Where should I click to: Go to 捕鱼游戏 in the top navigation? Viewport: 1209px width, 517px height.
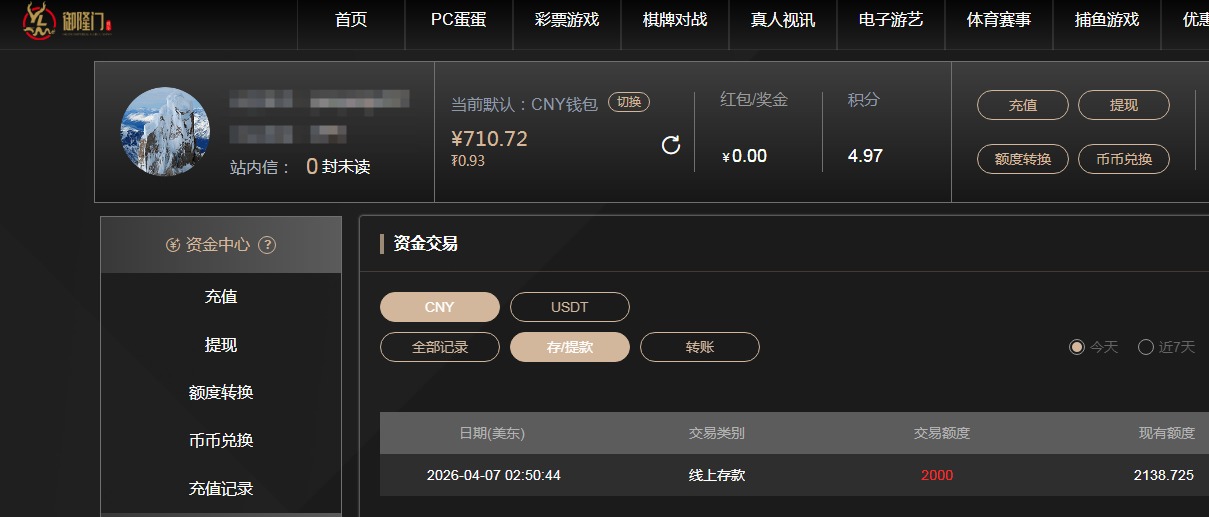pyautogui.click(x=1107, y=20)
